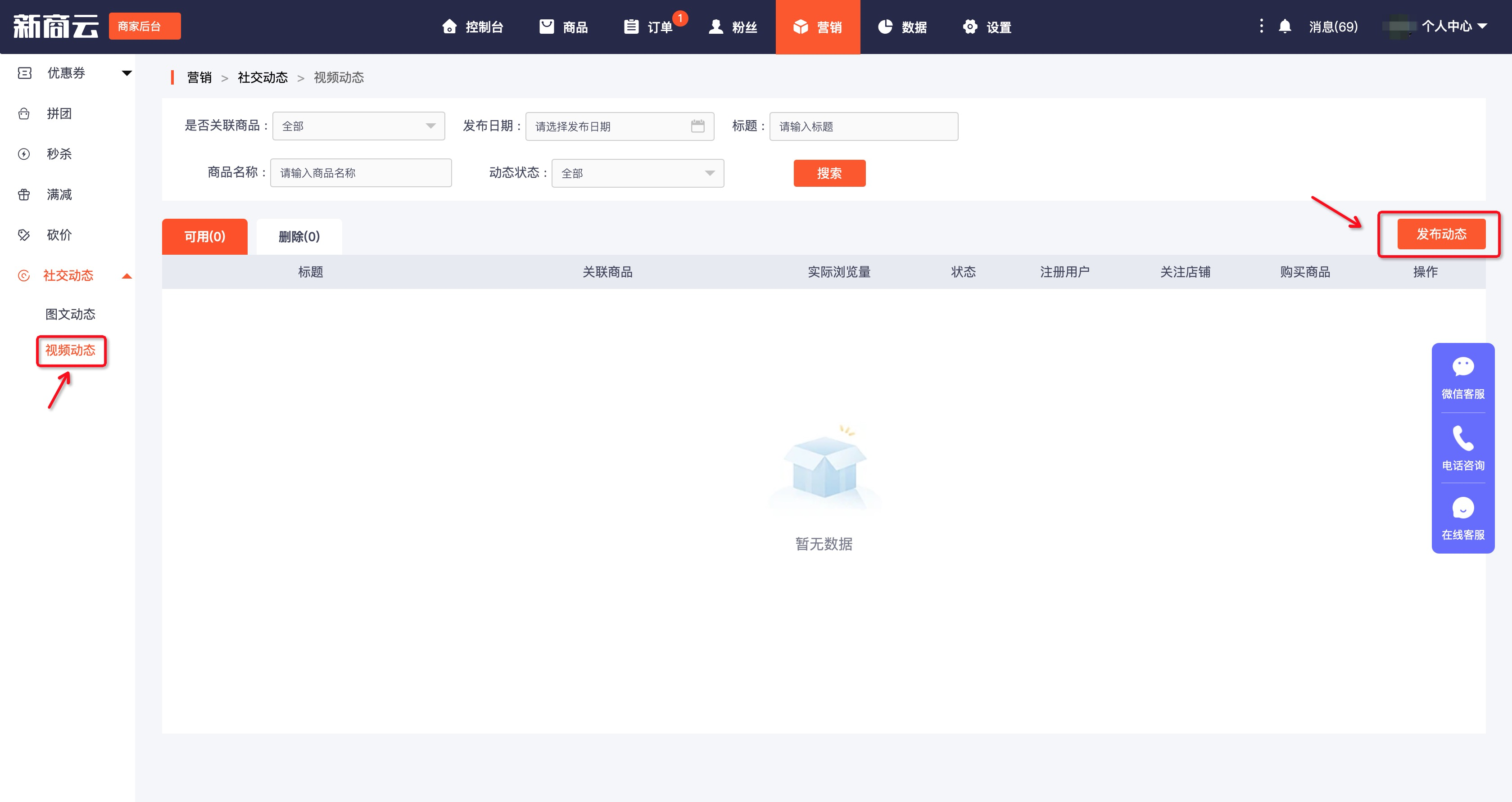Switch to the 删除(0) tab
This screenshot has width=1512, height=802.
(x=299, y=236)
